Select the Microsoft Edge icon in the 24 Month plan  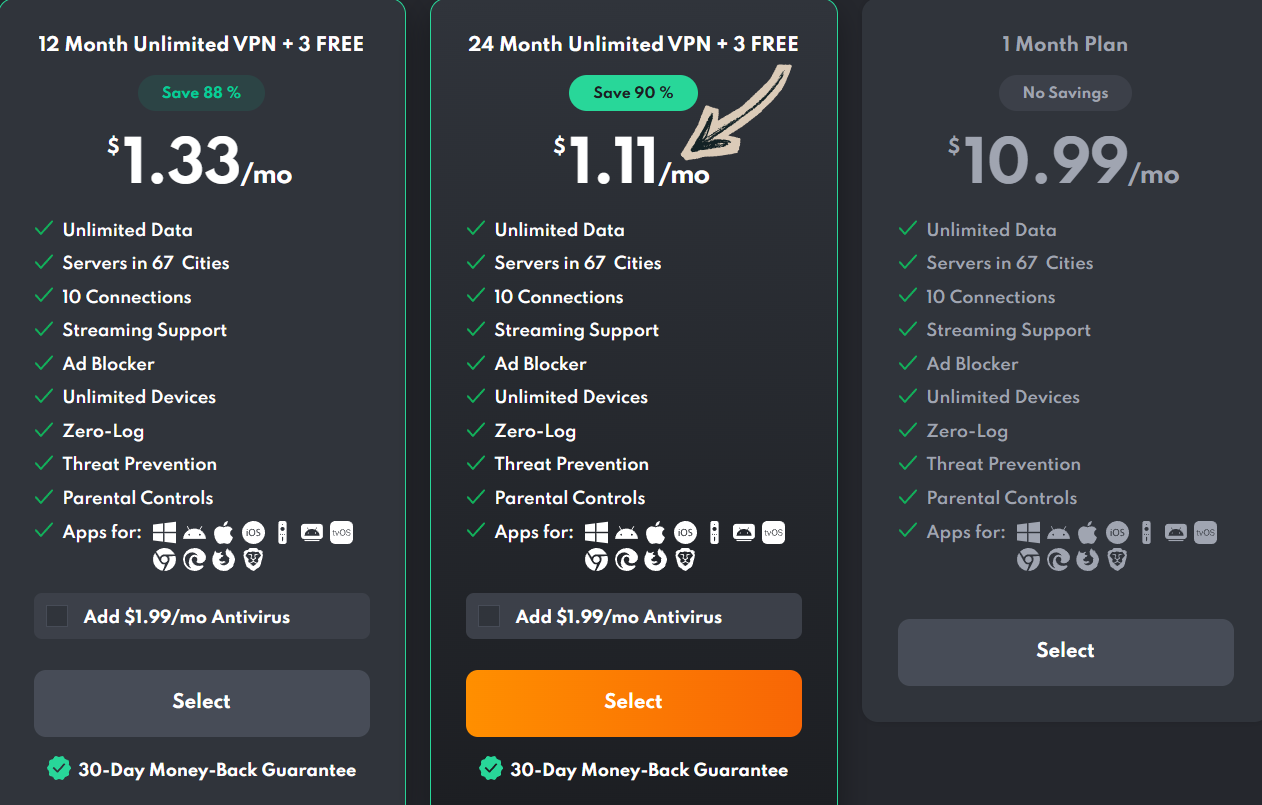626,559
